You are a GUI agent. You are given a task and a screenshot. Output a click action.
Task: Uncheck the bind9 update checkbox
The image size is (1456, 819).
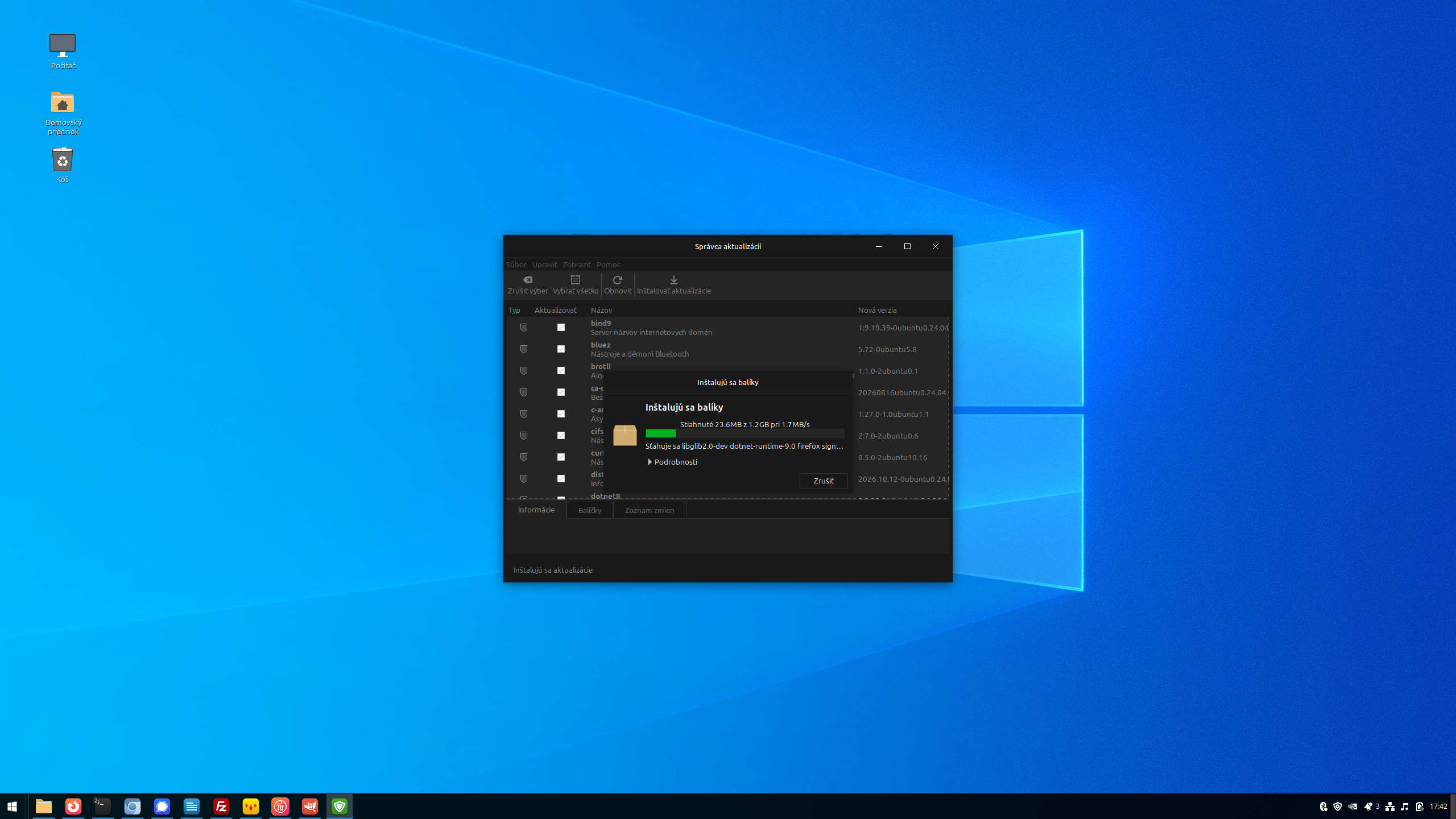561,328
